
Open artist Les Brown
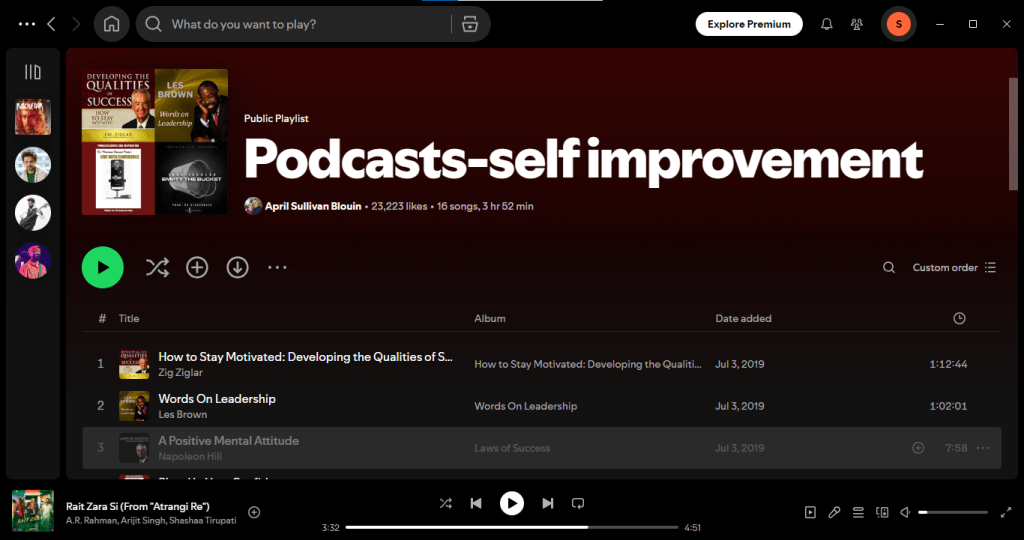pos(183,415)
